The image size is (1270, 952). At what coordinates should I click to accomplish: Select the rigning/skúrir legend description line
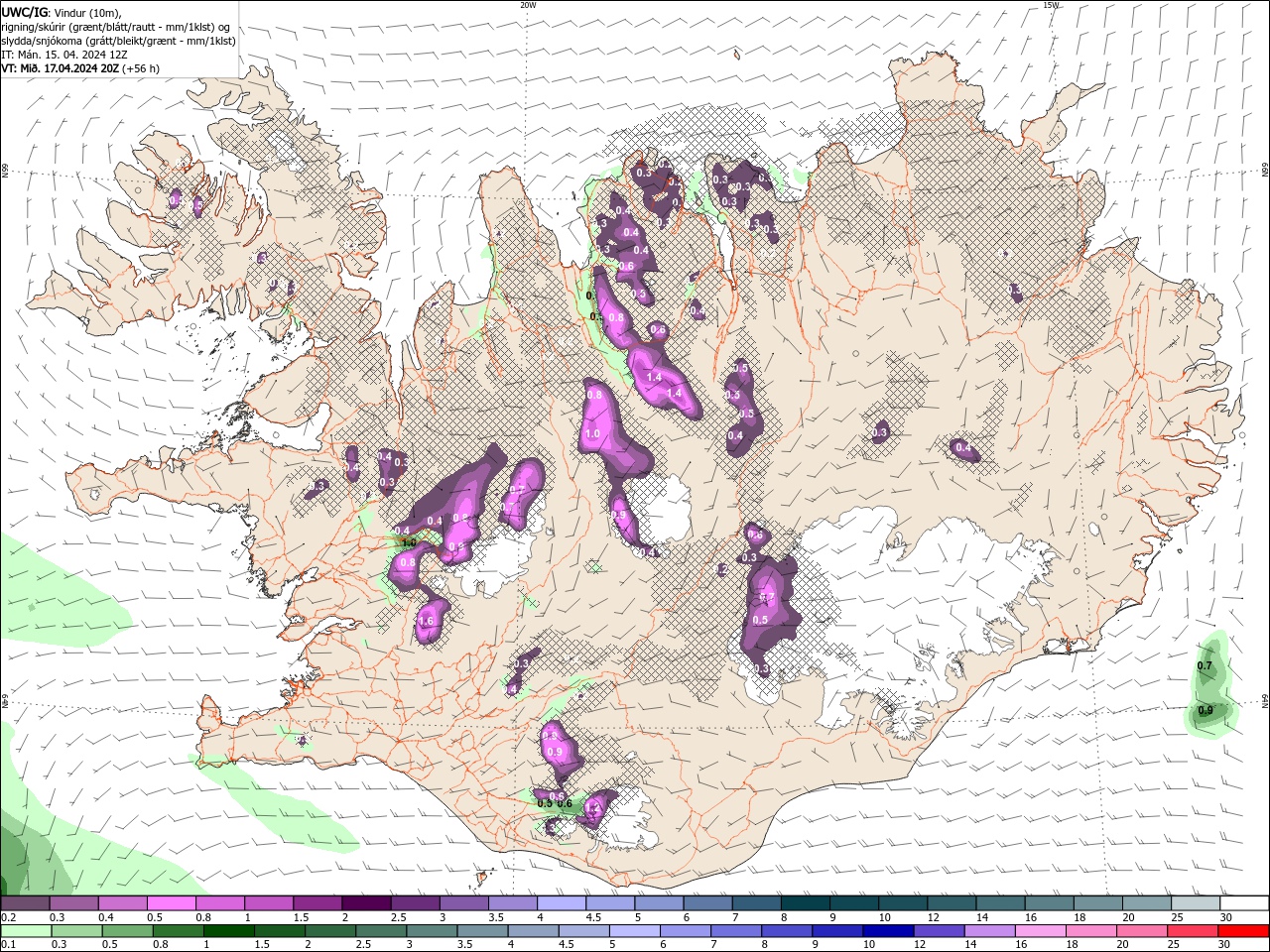pyautogui.click(x=115, y=27)
